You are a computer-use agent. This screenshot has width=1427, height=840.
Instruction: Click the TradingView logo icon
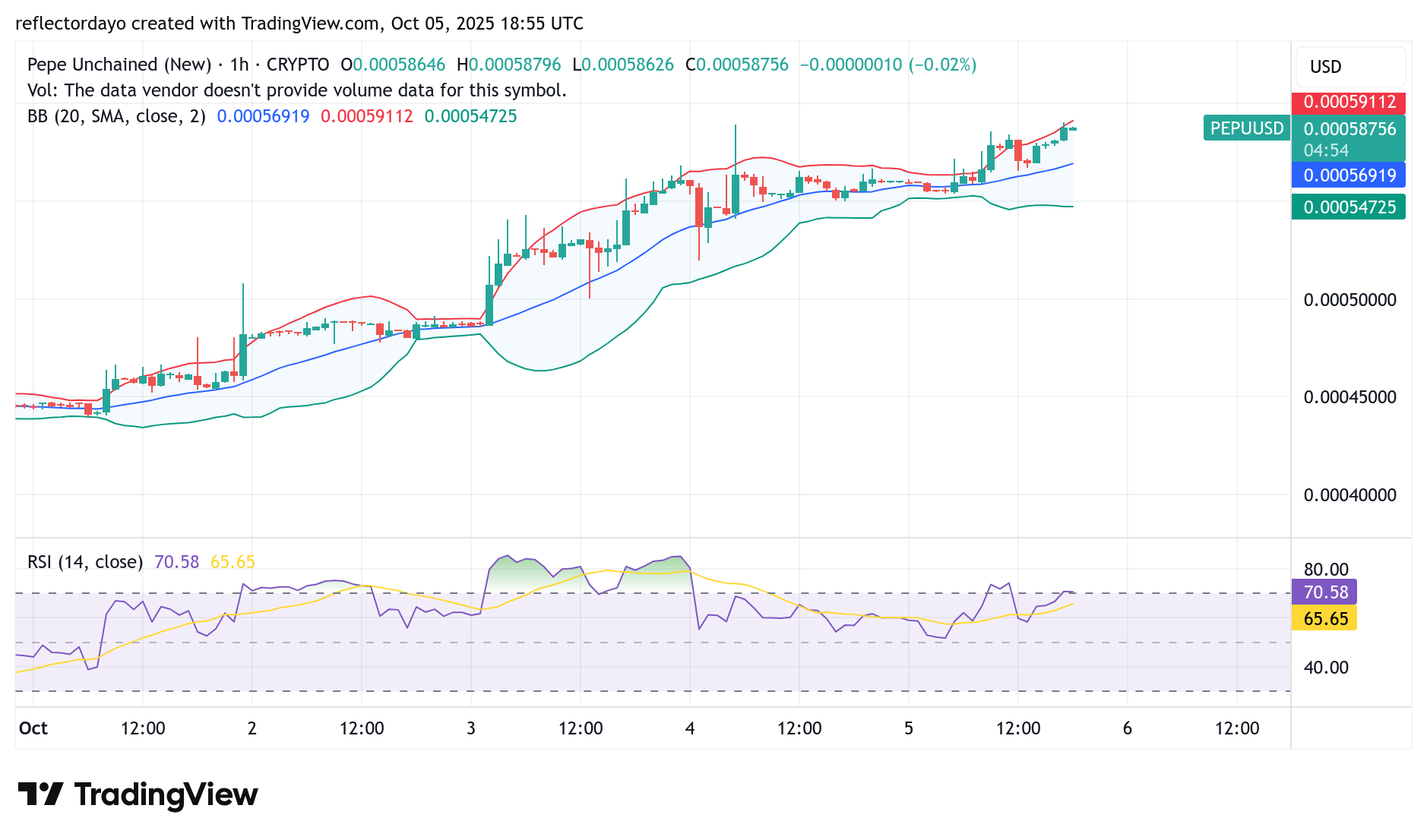(40, 794)
